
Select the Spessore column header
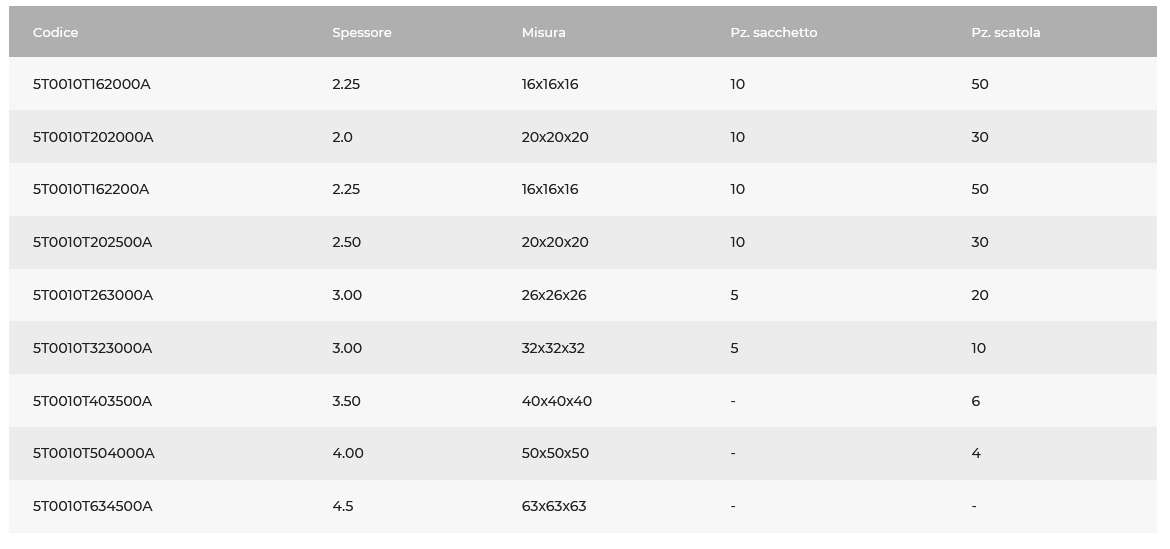pyautogui.click(x=362, y=33)
